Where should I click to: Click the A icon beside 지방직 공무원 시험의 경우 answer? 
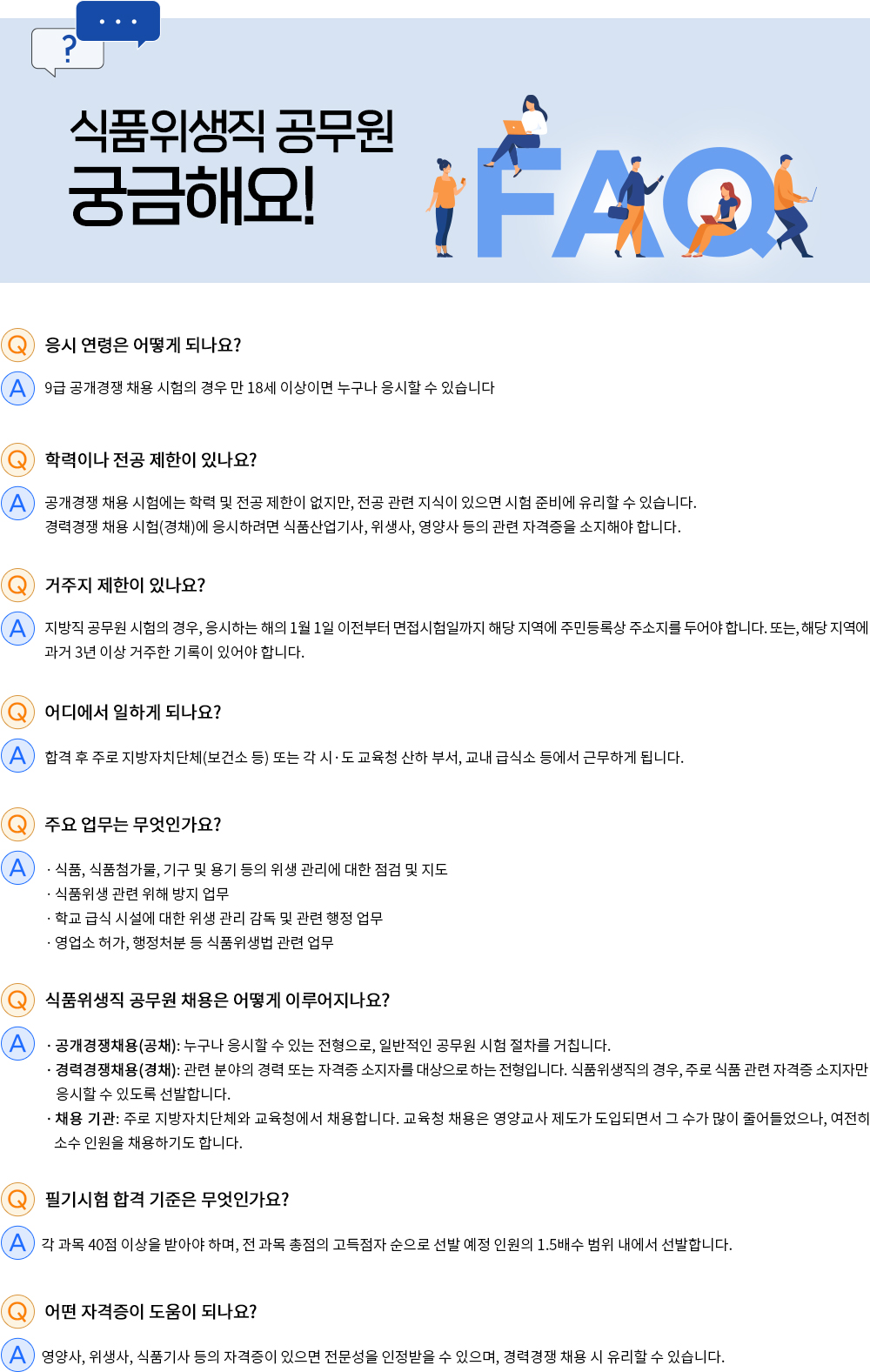click(17, 628)
